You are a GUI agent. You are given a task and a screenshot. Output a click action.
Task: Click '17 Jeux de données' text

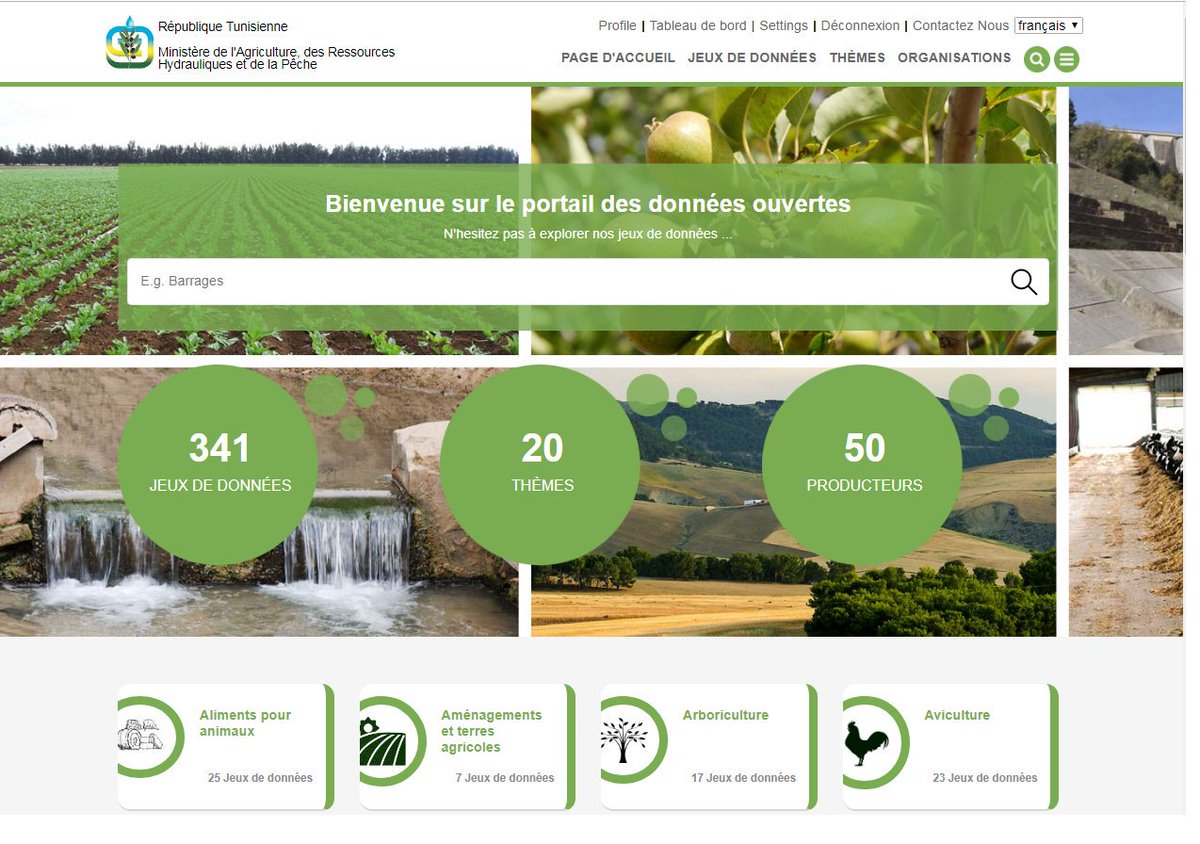click(x=744, y=778)
